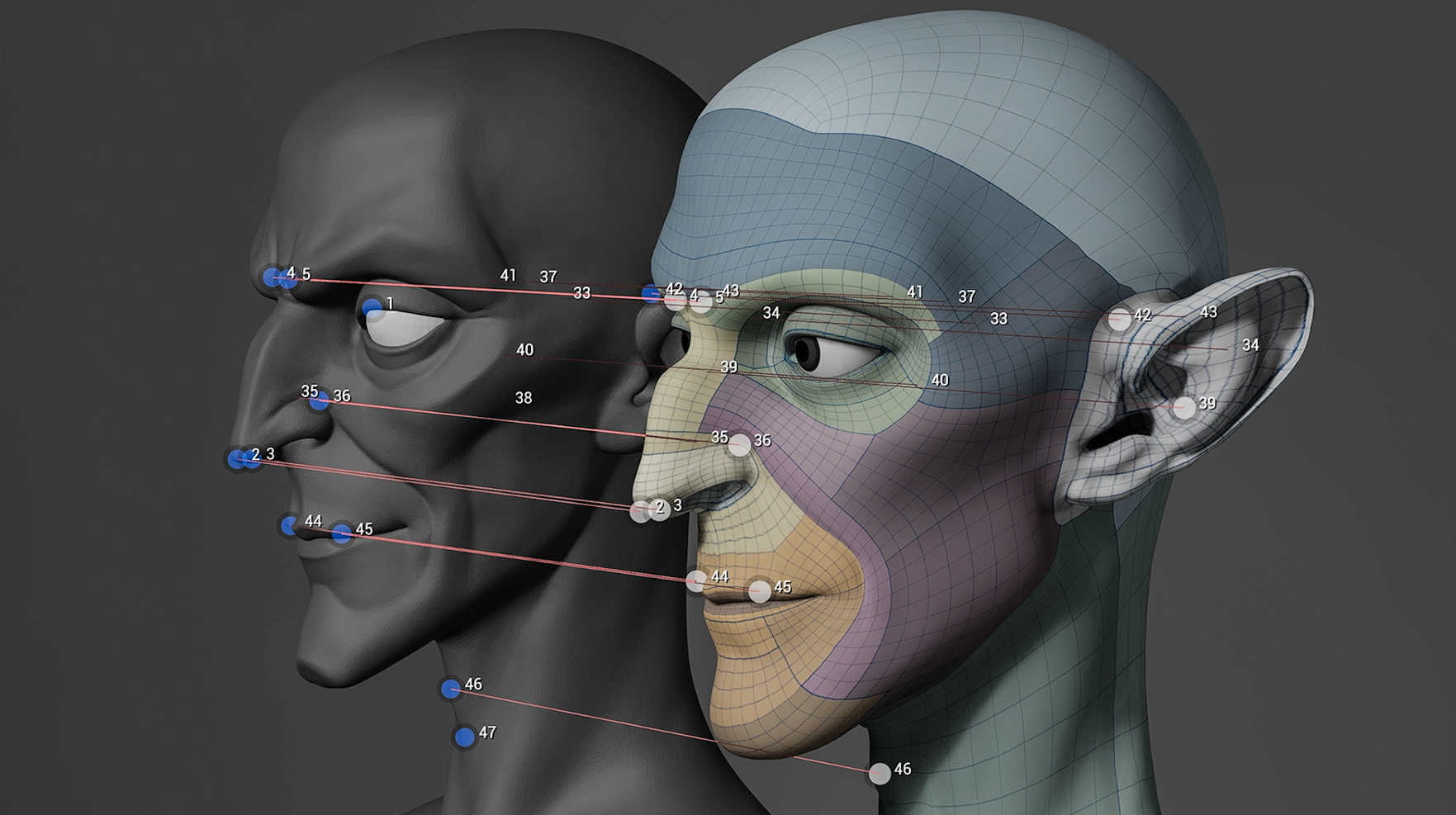Viewport: 1456px width, 815px height.
Task: Click label "40" on the dark head
Action: [x=524, y=350]
